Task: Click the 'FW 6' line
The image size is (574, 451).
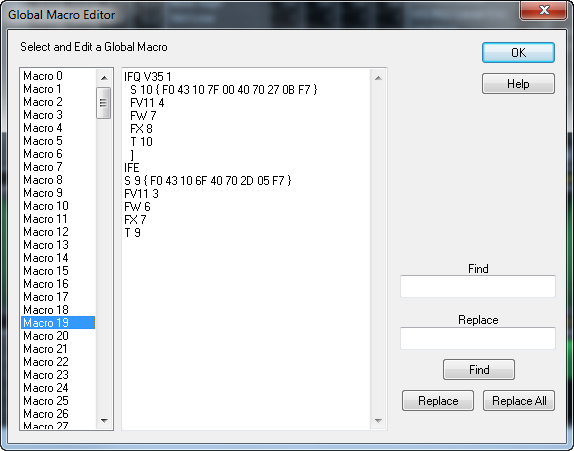Action: [138, 207]
